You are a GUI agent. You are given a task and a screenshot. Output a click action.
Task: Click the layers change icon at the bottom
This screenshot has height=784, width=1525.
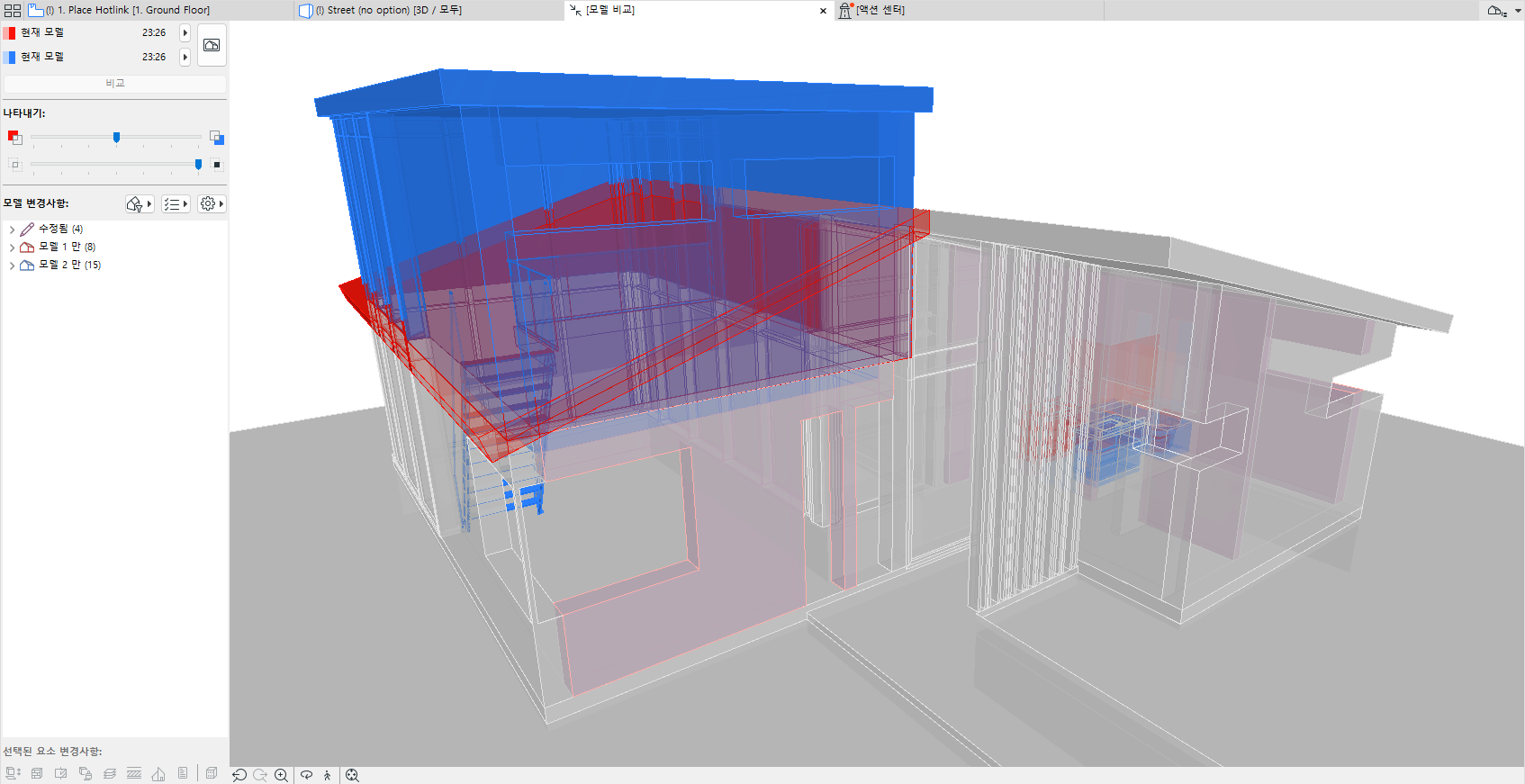pyautogui.click(x=110, y=774)
